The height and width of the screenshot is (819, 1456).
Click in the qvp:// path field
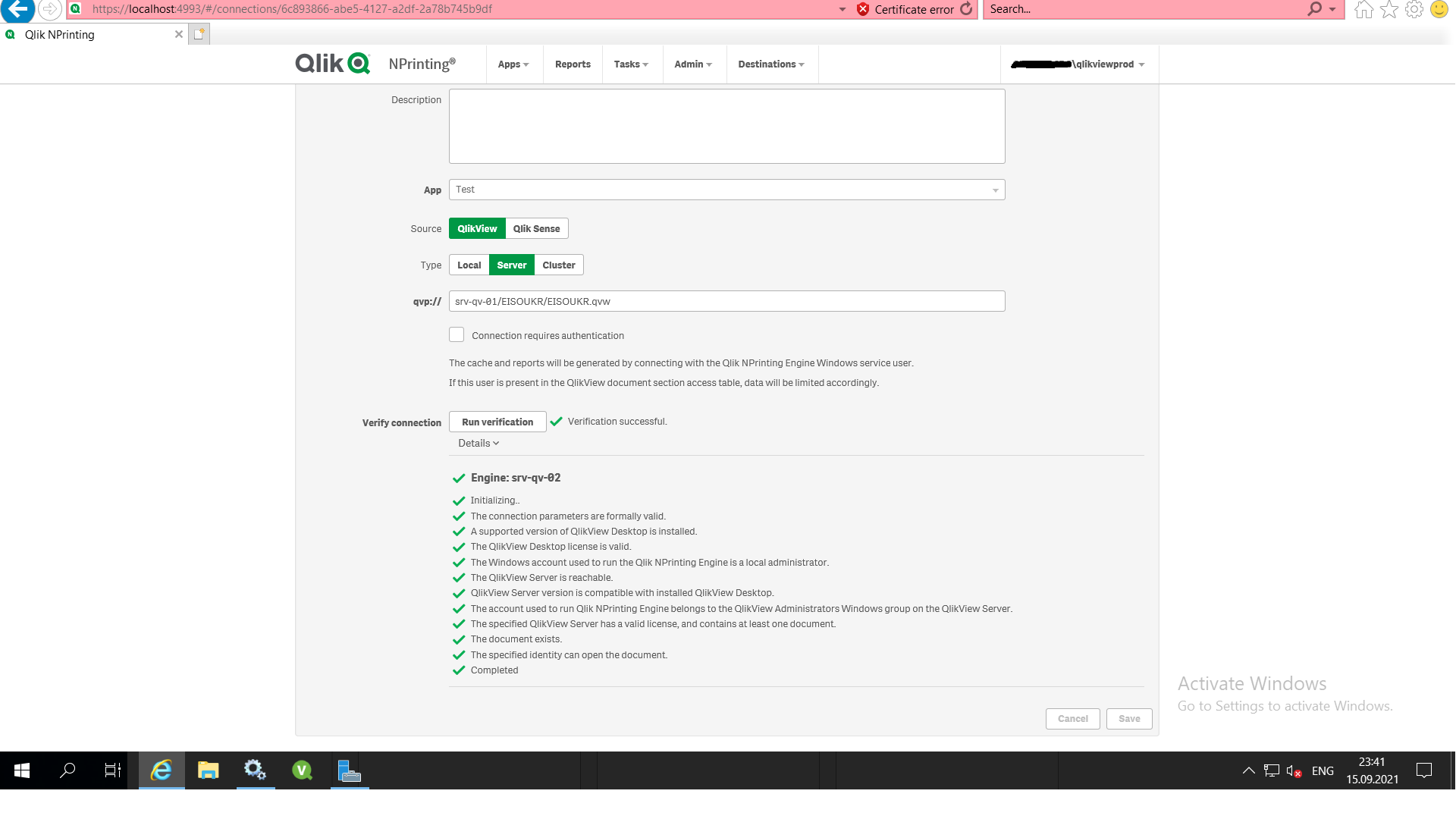(x=726, y=302)
